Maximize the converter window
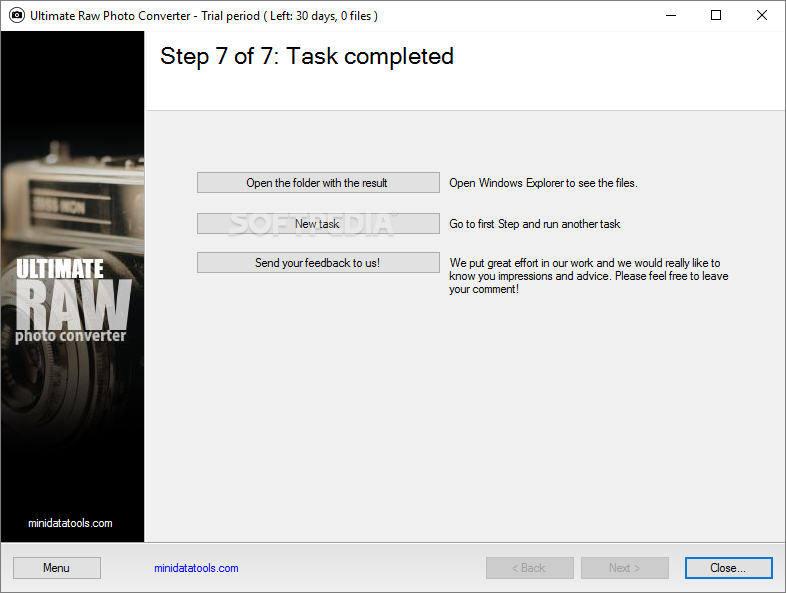This screenshot has width=786, height=593. tap(716, 16)
